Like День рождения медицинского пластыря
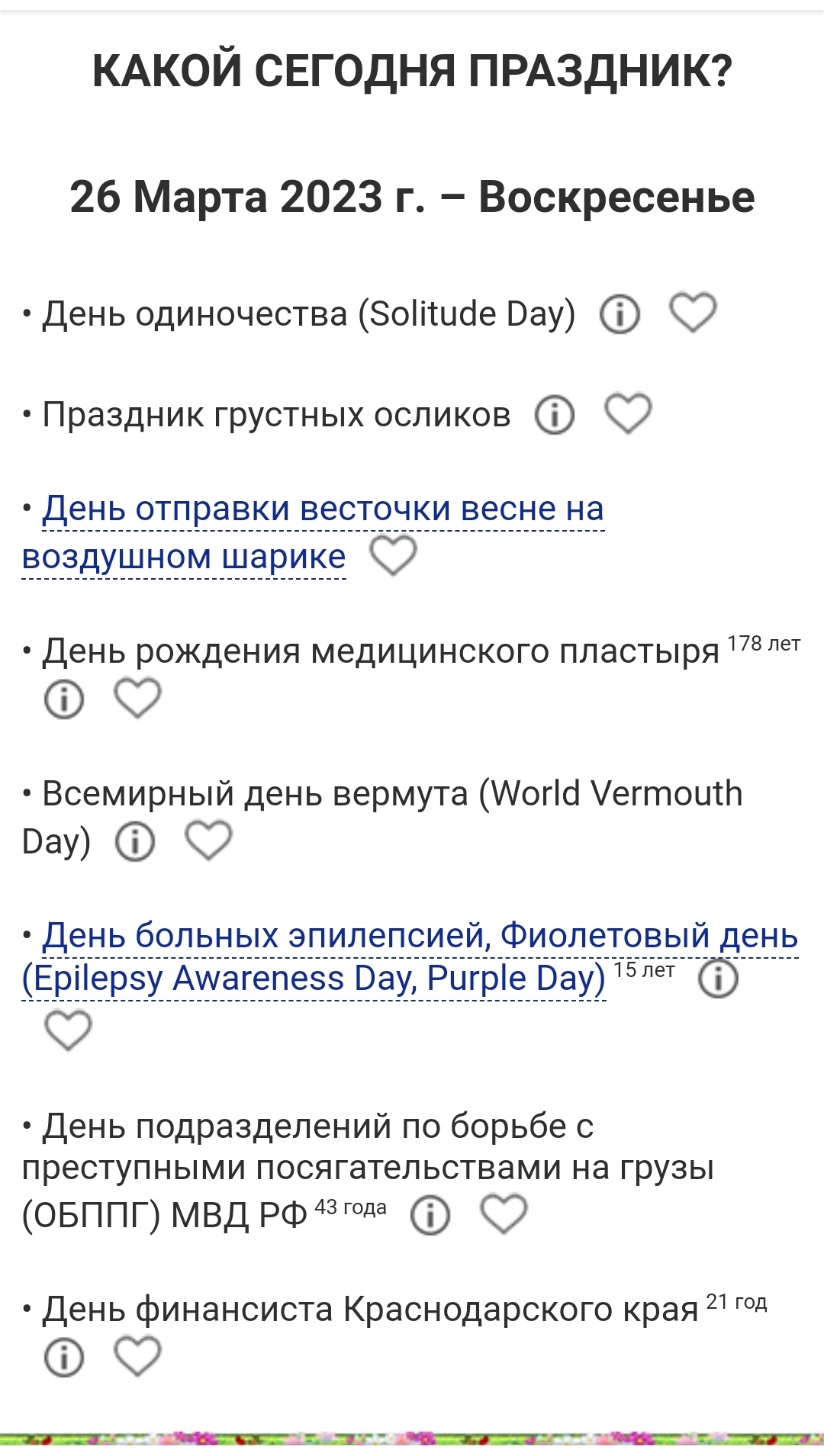Viewport: 824px width, 1456px height. click(x=137, y=698)
